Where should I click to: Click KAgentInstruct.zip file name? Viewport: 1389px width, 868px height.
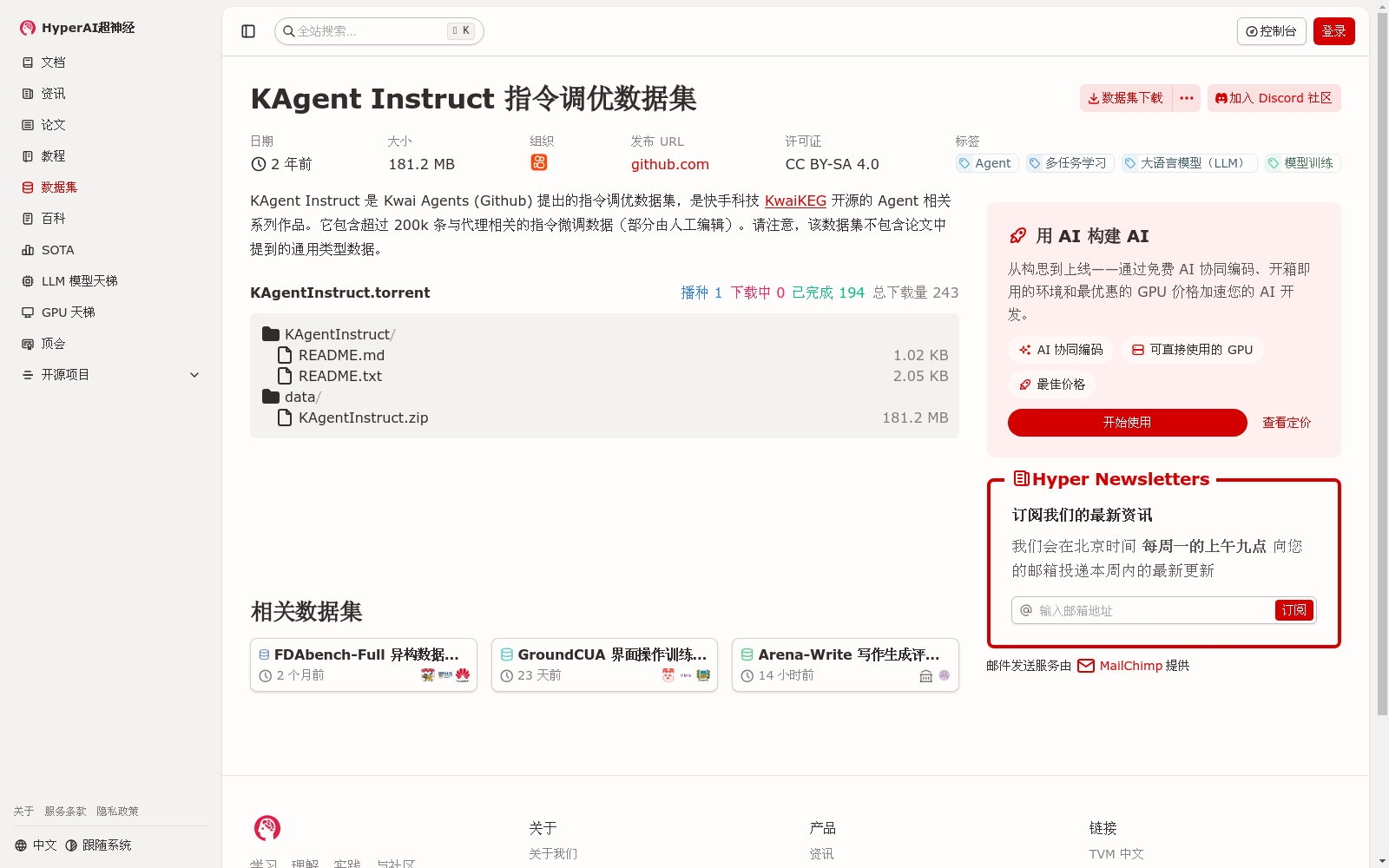point(363,418)
